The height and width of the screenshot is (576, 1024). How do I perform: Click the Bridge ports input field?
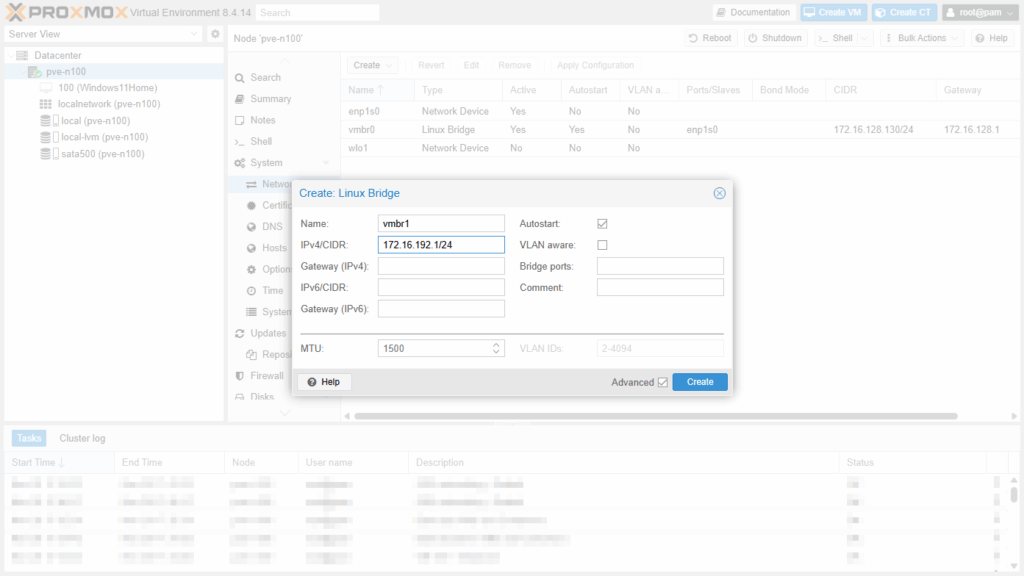click(659, 266)
